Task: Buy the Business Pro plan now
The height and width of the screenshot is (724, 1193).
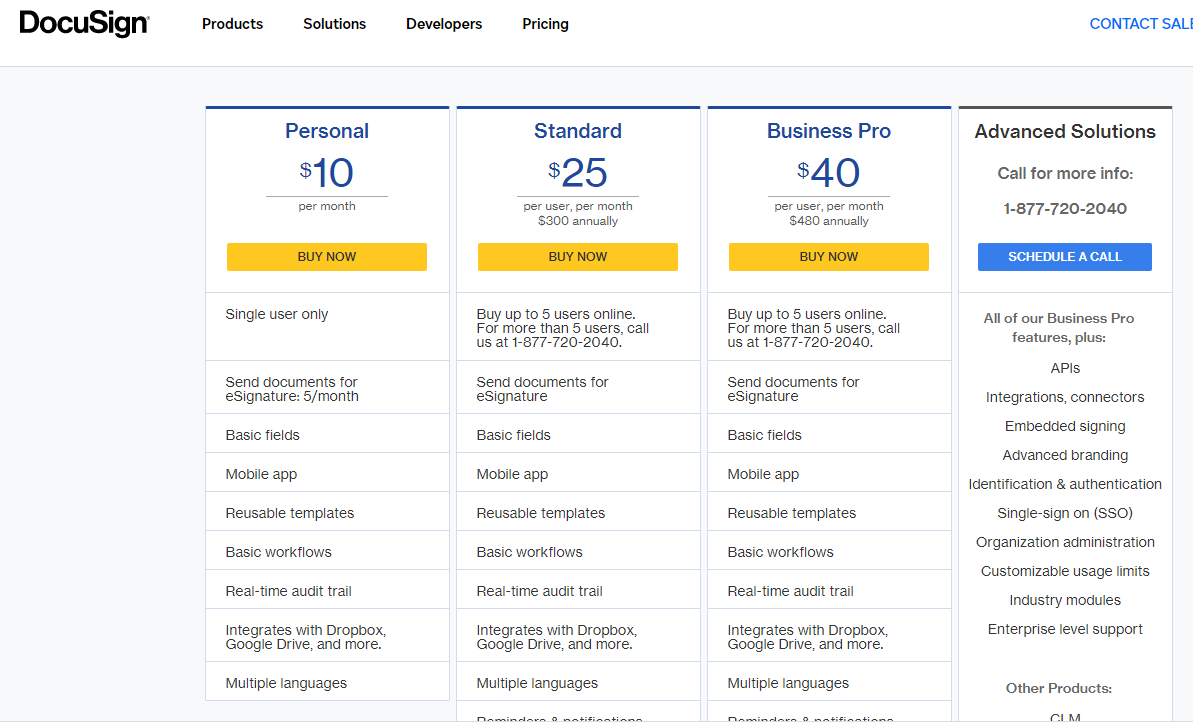Action: [829, 257]
